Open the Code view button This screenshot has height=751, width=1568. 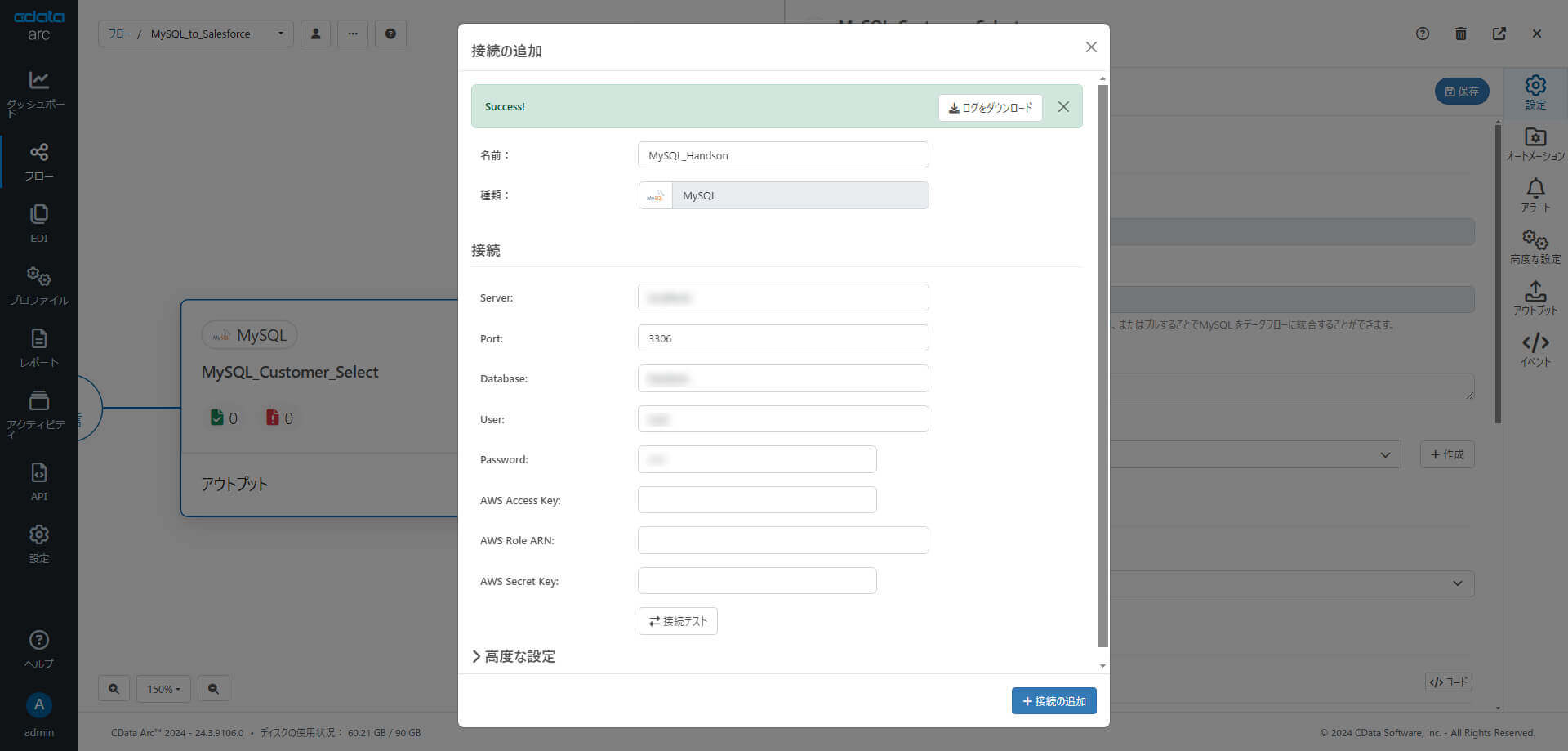[x=1448, y=682]
